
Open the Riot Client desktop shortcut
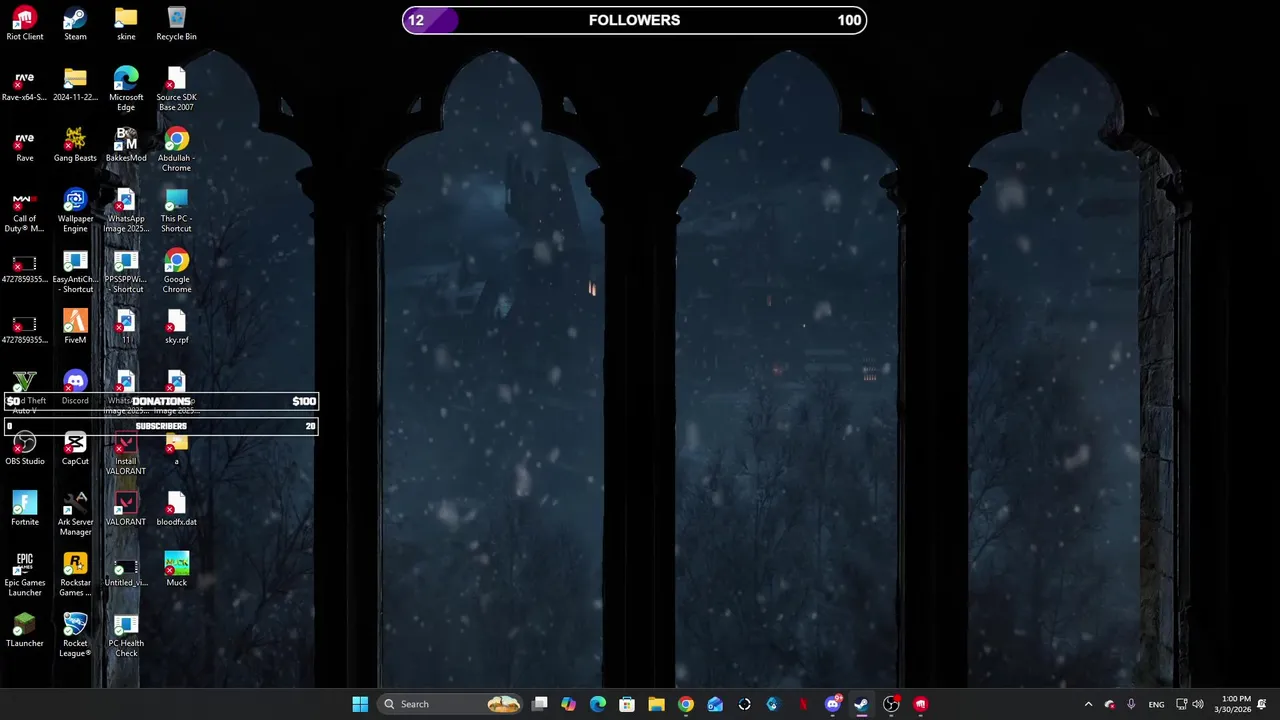click(25, 24)
